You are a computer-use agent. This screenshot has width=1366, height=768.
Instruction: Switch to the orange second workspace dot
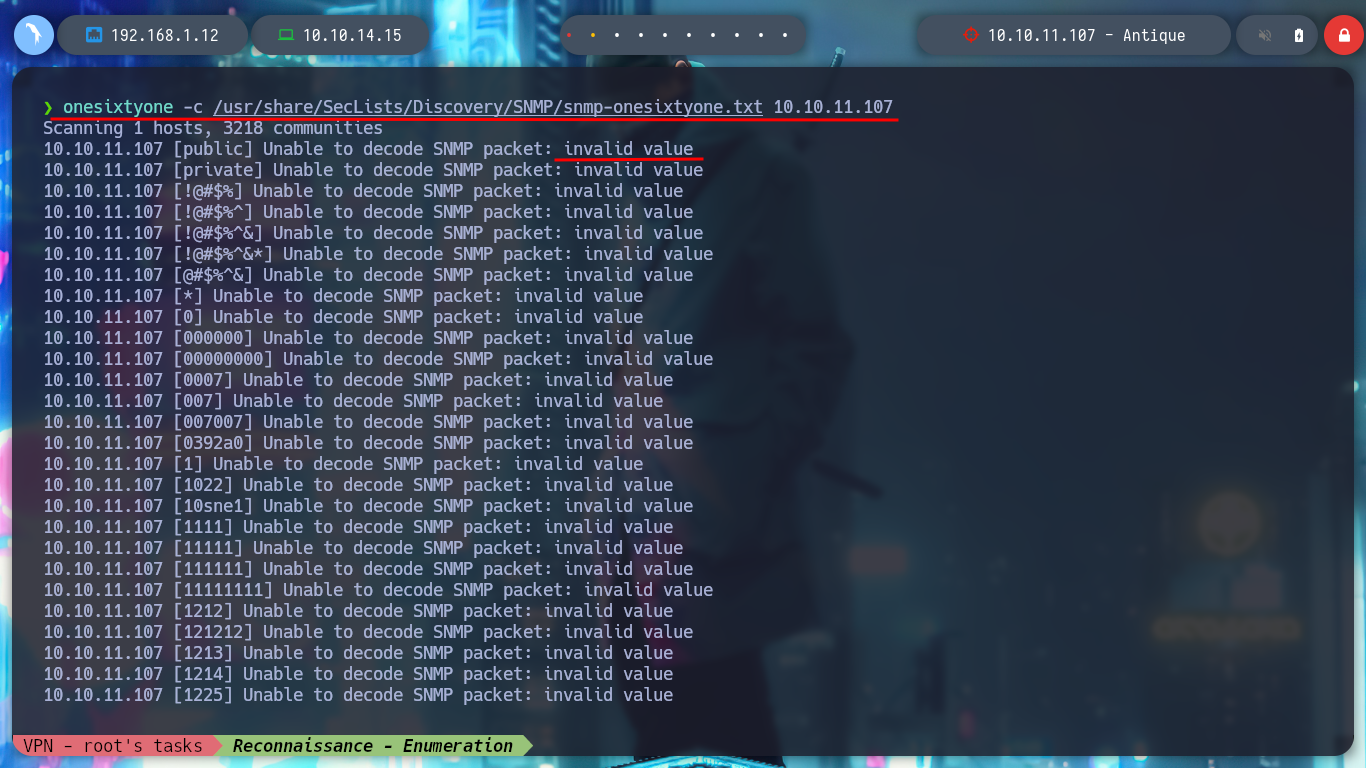pos(593,35)
